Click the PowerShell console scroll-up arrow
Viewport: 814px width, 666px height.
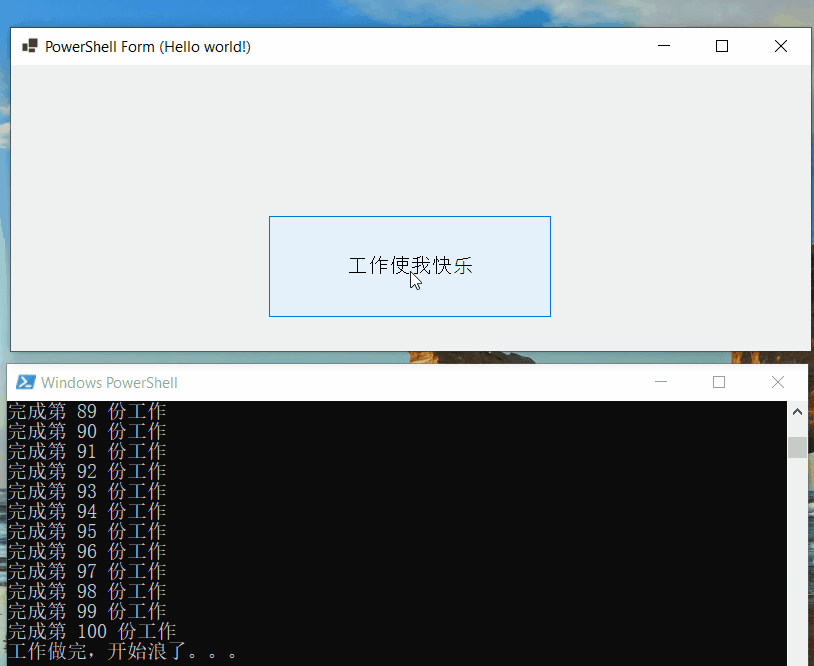click(797, 412)
